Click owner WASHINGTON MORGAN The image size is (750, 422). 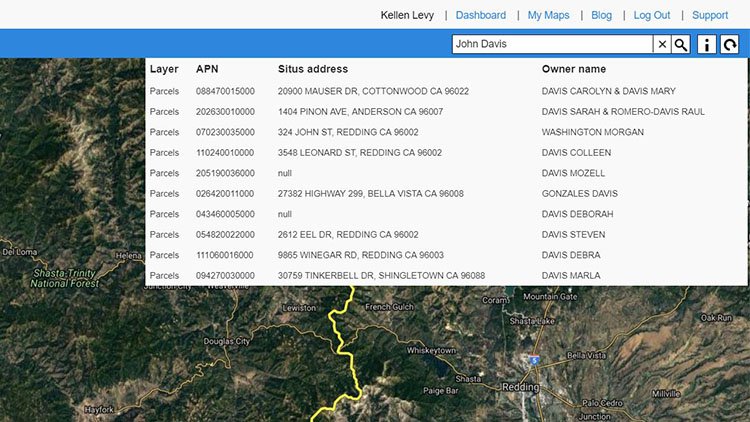[x=593, y=132]
